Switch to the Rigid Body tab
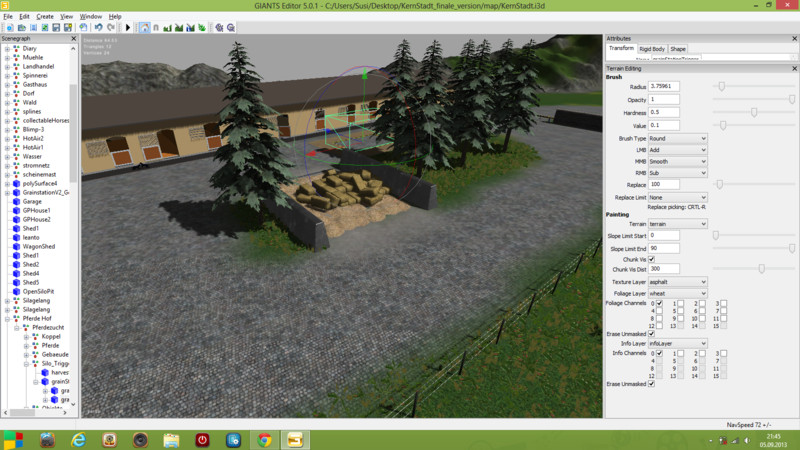The height and width of the screenshot is (450, 800). click(651, 48)
